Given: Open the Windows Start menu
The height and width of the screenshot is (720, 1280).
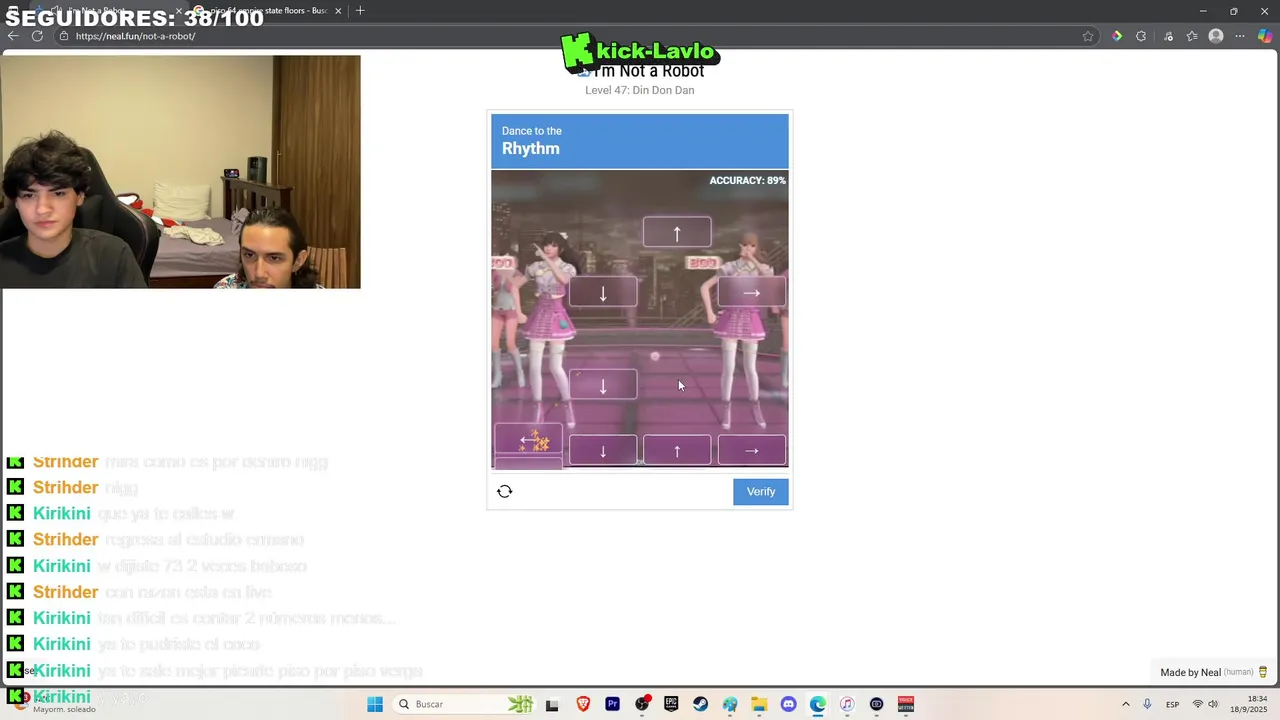Looking at the screenshot, I should pyautogui.click(x=375, y=704).
